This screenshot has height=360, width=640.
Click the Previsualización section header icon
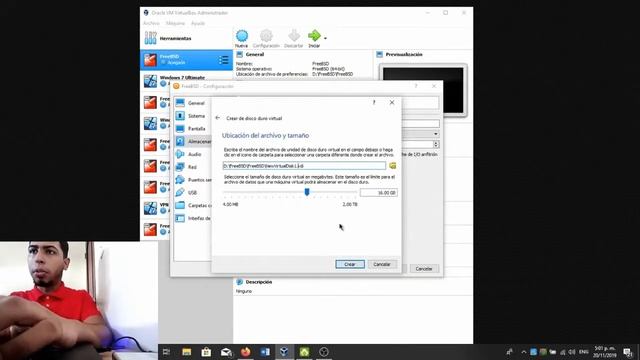pyautogui.click(x=380, y=54)
